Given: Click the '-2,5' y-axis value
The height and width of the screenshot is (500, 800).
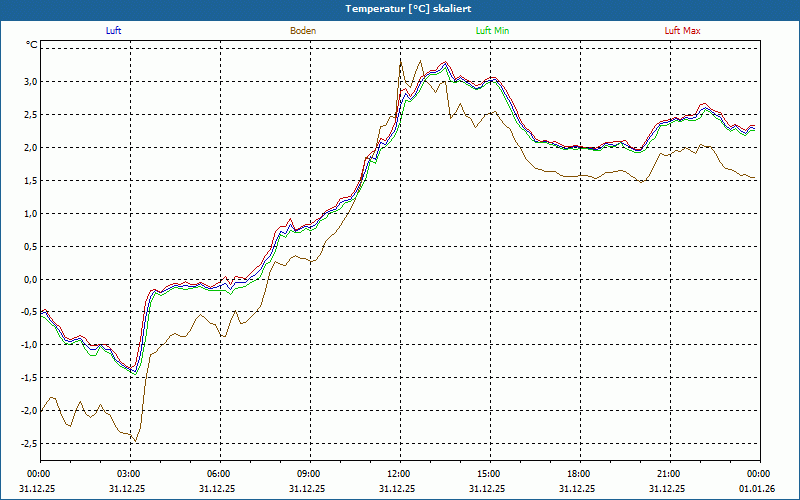Looking at the screenshot, I should [29, 444].
